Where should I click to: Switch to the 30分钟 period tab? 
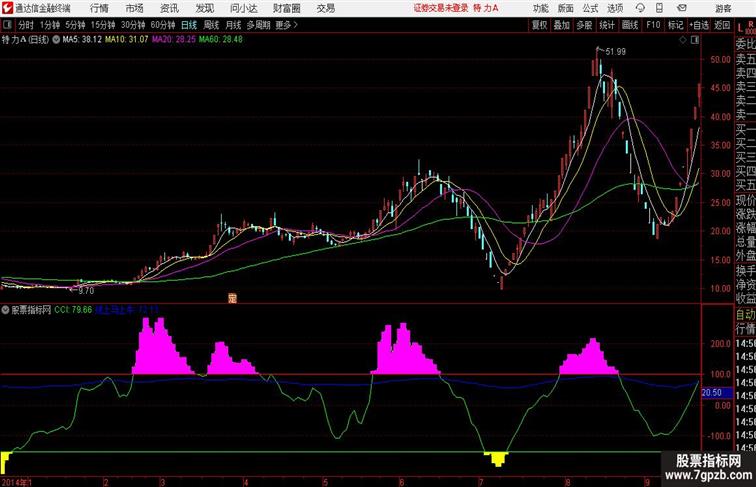pos(133,25)
